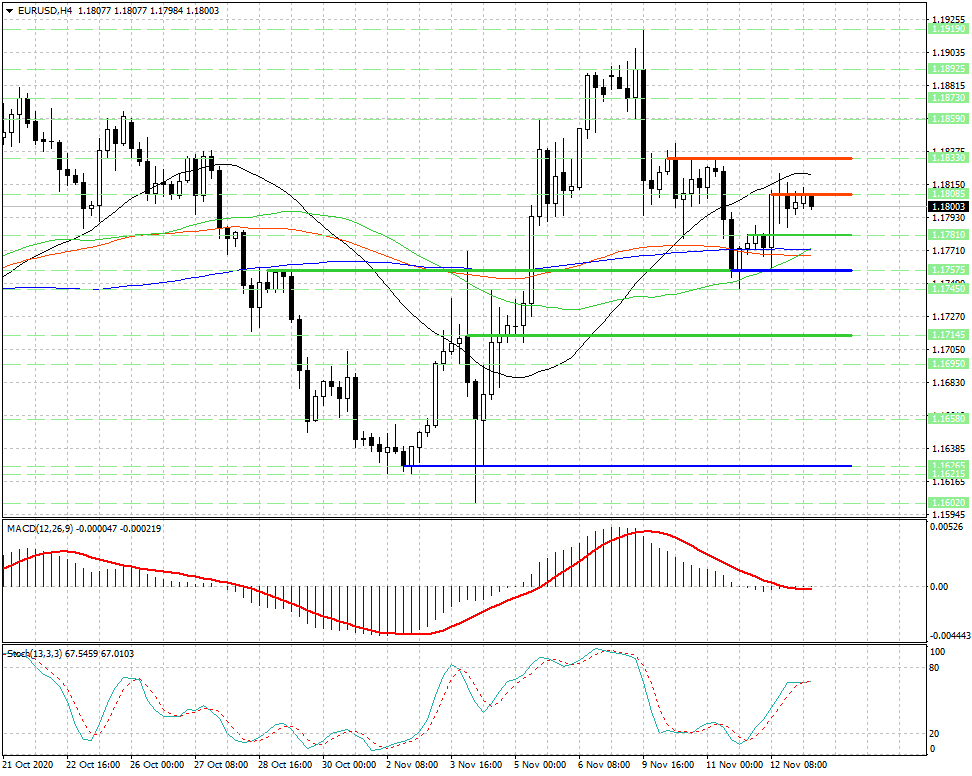Click the green 1.19190 level label
Screen dimensions: 972x776
pos(948,29)
